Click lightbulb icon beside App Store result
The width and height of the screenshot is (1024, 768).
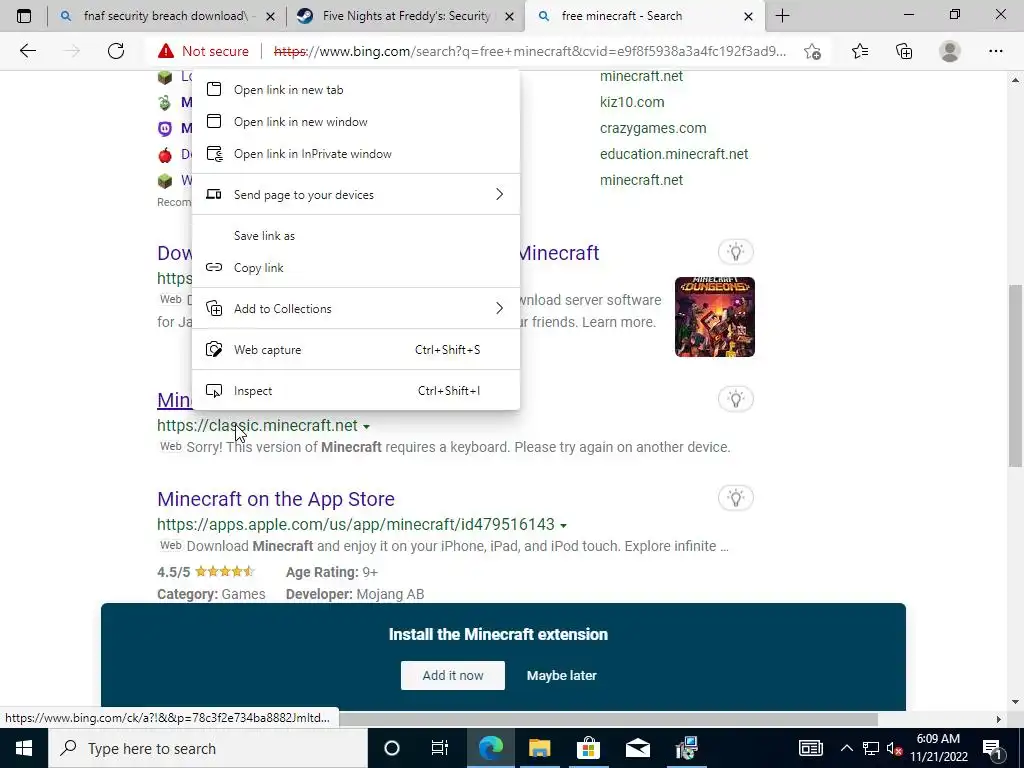point(736,498)
